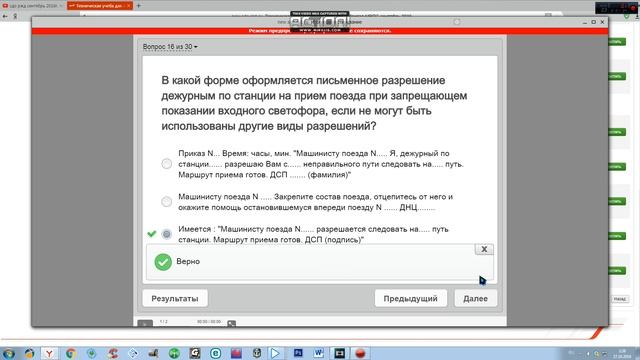
Task: Click the green 'Верно' checkmark icon
Action: click(x=163, y=262)
